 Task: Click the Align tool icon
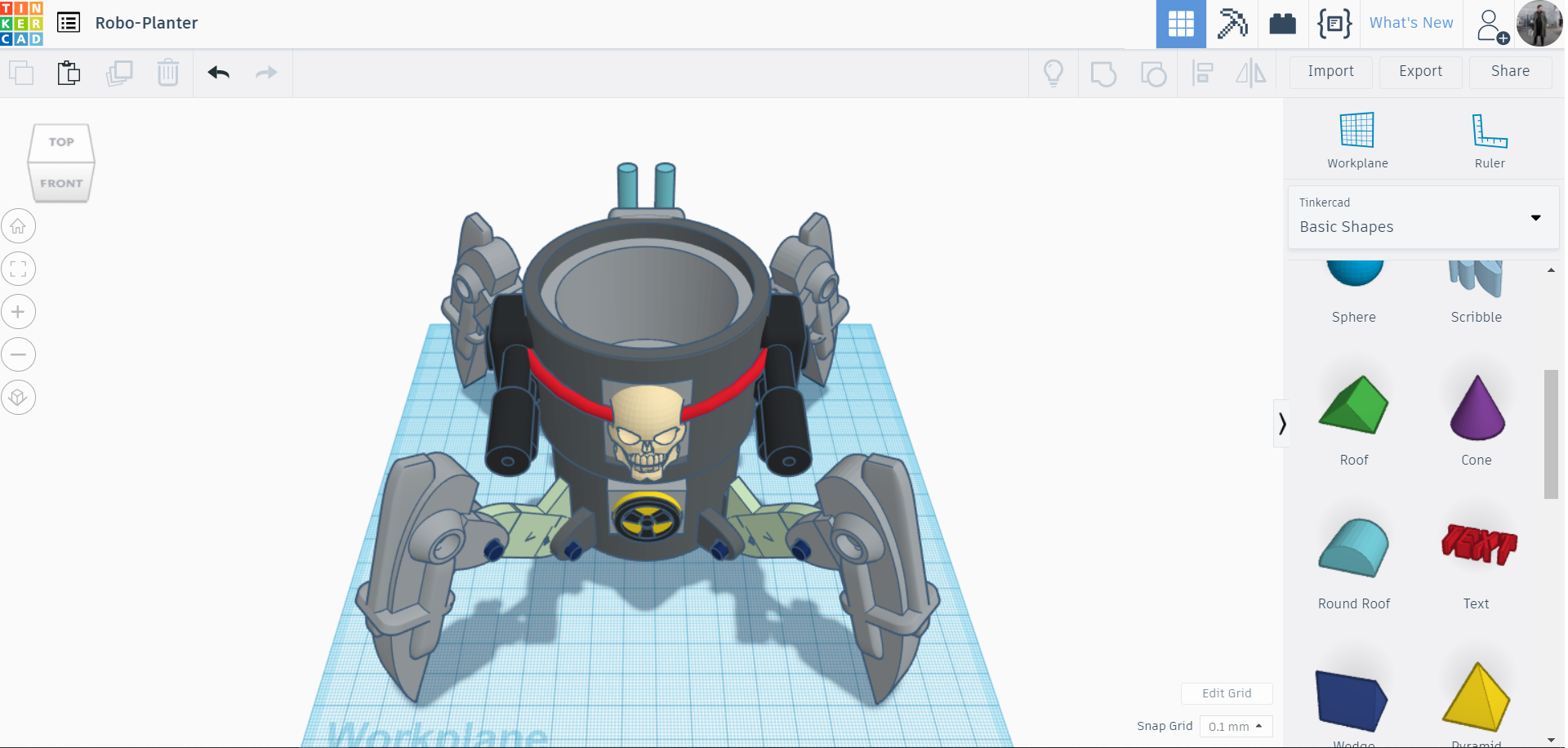[x=1202, y=73]
